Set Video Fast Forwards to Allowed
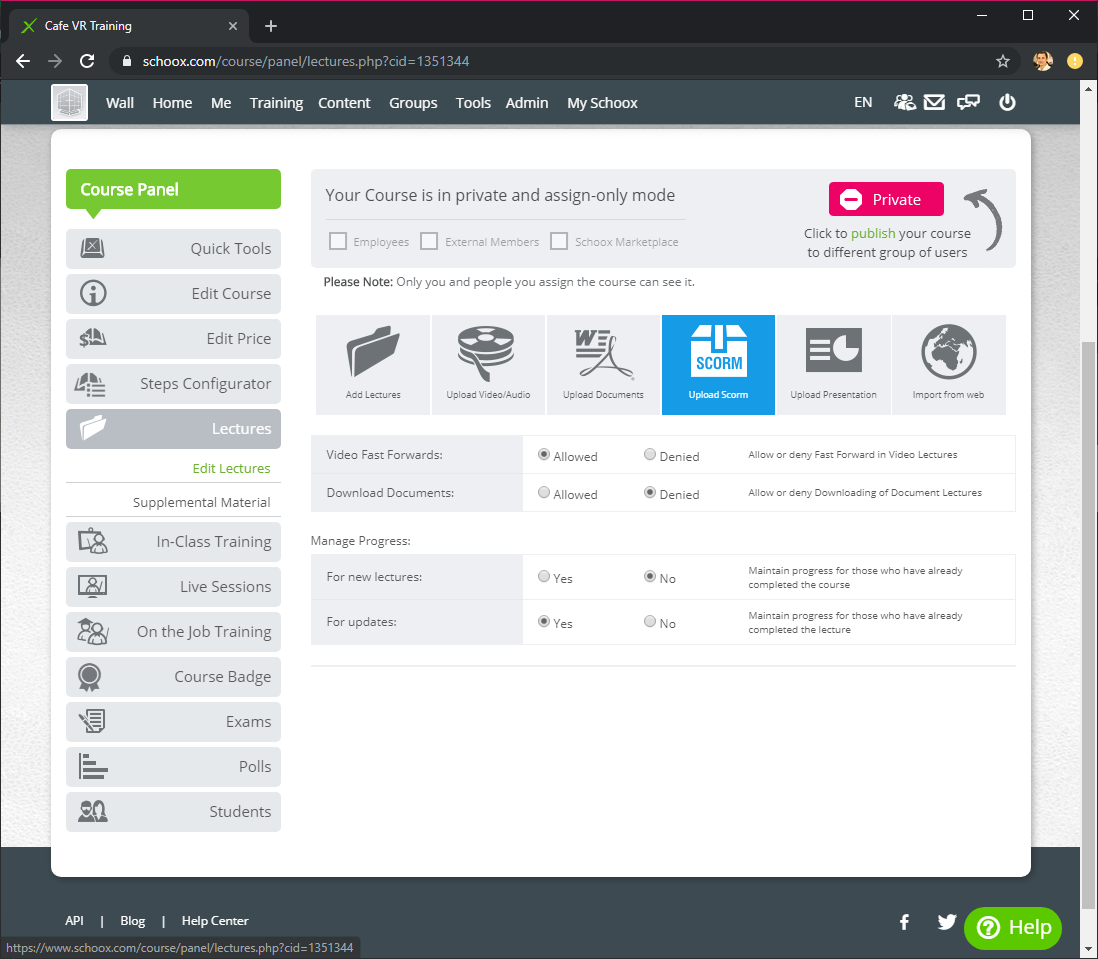 pyautogui.click(x=543, y=455)
